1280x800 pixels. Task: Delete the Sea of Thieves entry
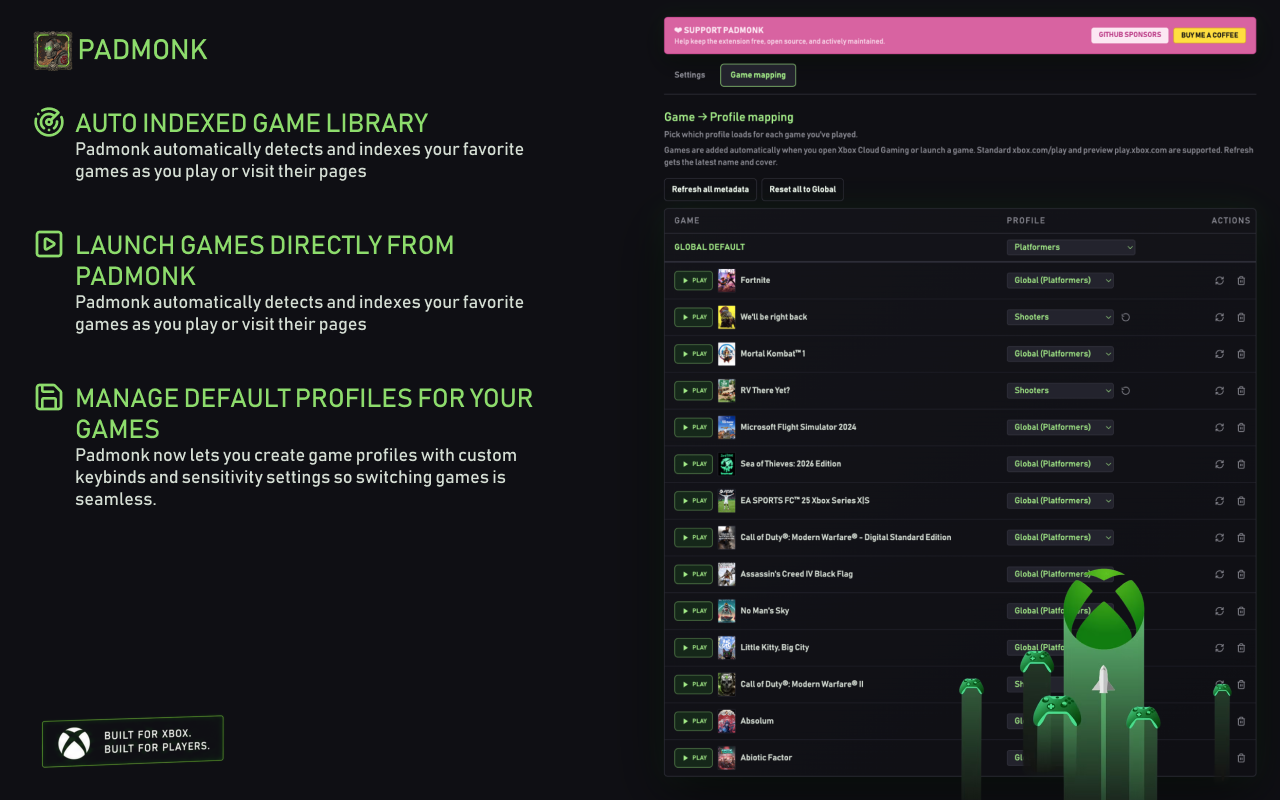pyautogui.click(x=1241, y=464)
